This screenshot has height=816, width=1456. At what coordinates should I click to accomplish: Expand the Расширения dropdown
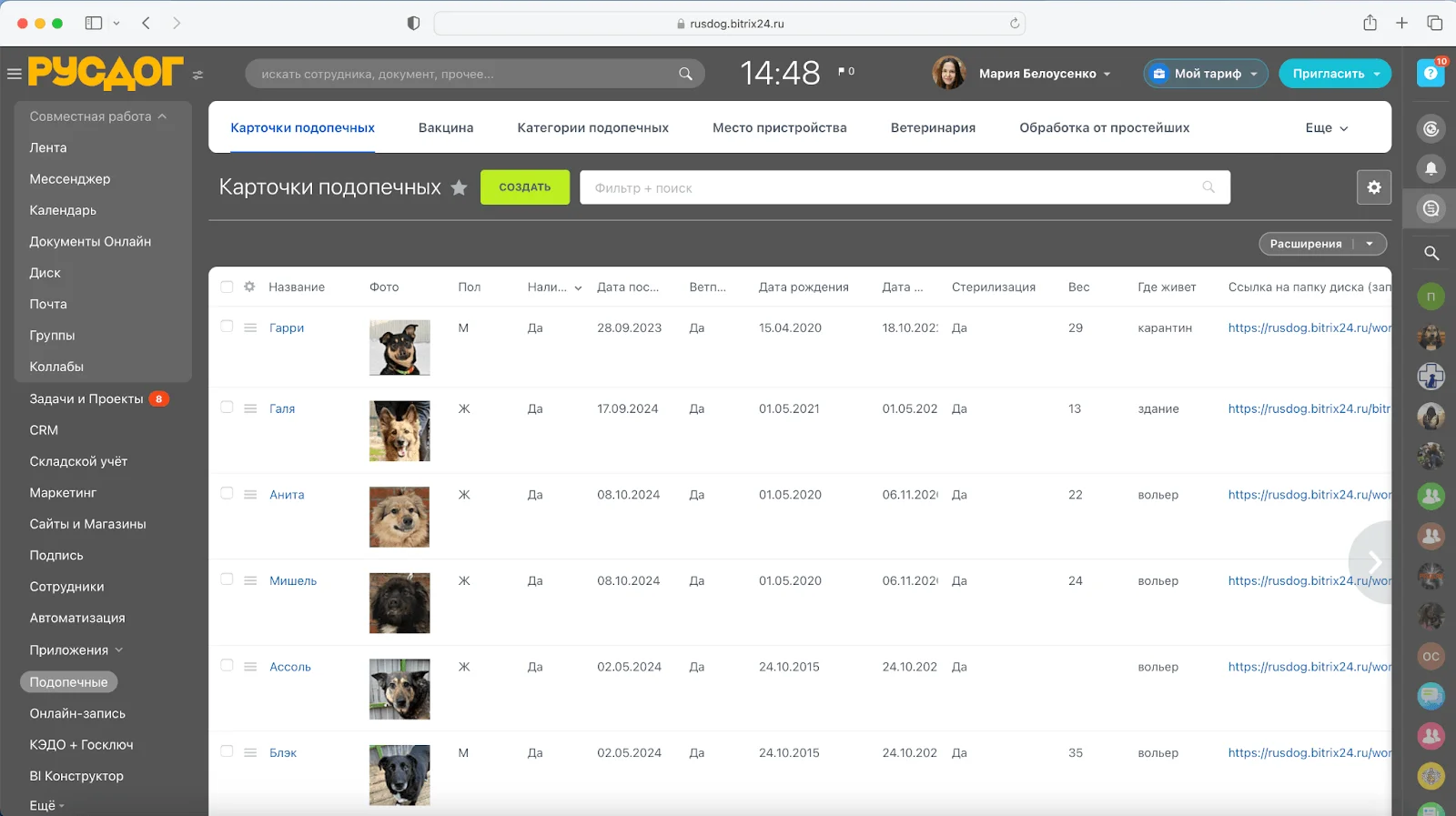(x=1369, y=244)
